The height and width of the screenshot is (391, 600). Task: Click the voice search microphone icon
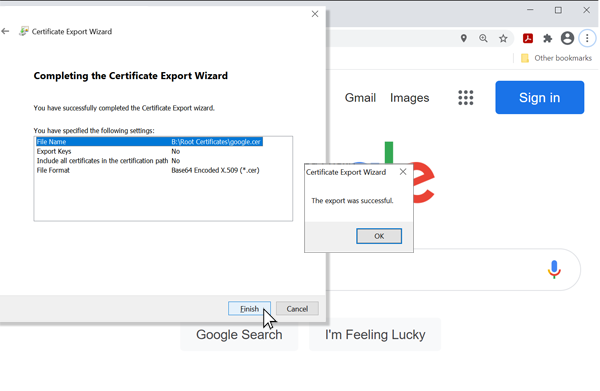pos(554,270)
